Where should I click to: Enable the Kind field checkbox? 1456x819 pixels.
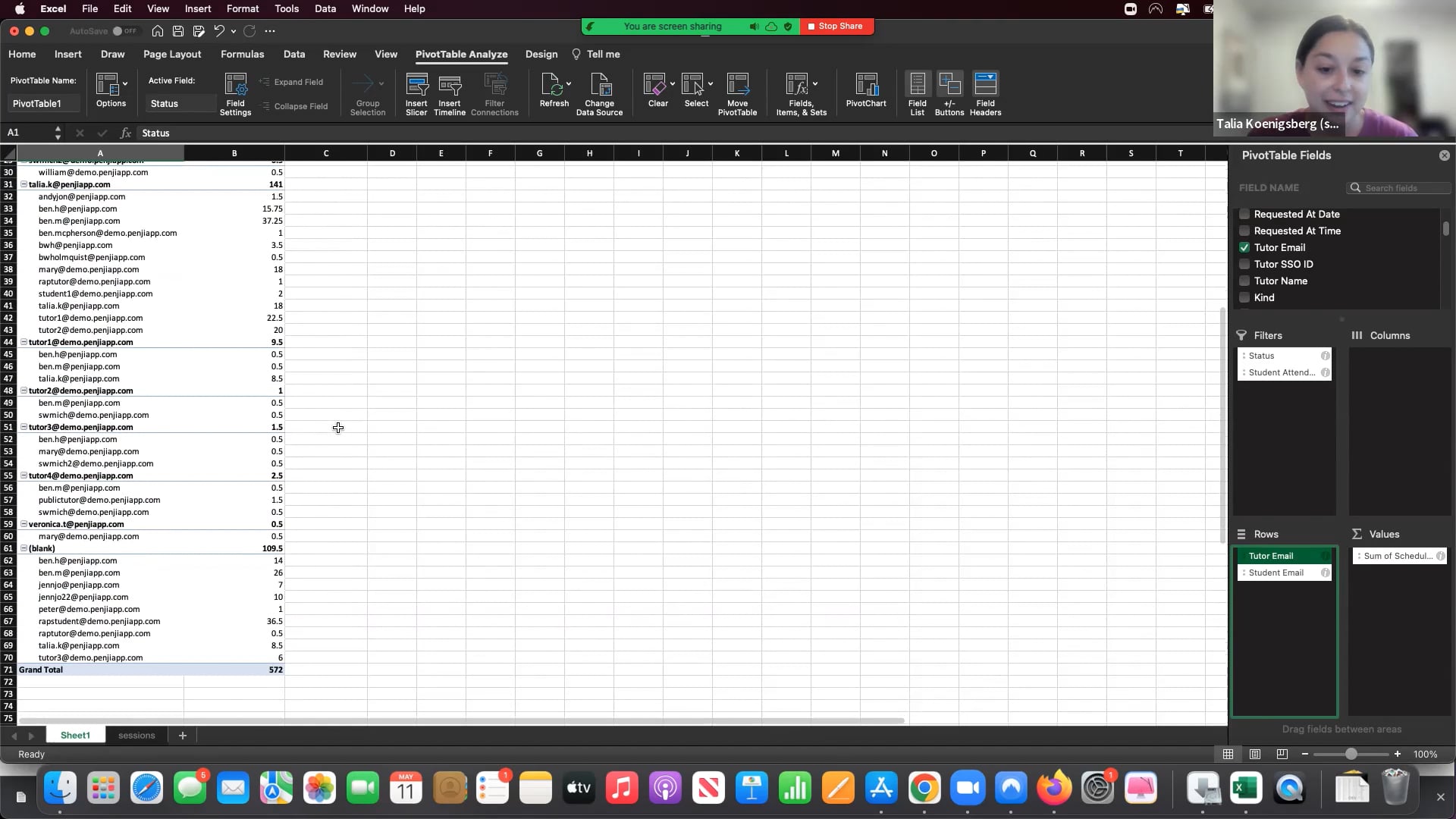point(1244,297)
